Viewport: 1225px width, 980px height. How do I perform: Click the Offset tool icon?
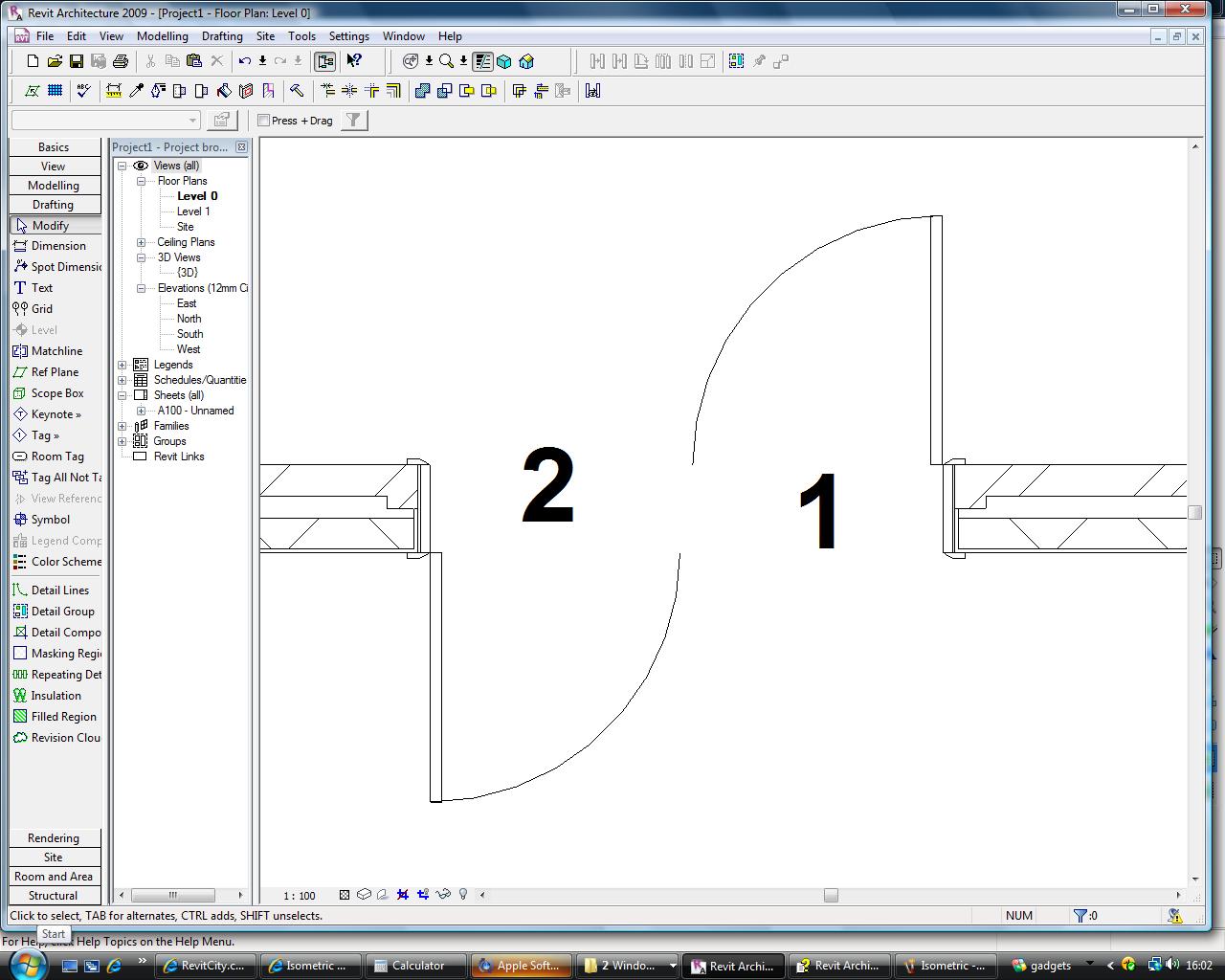pos(393,91)
